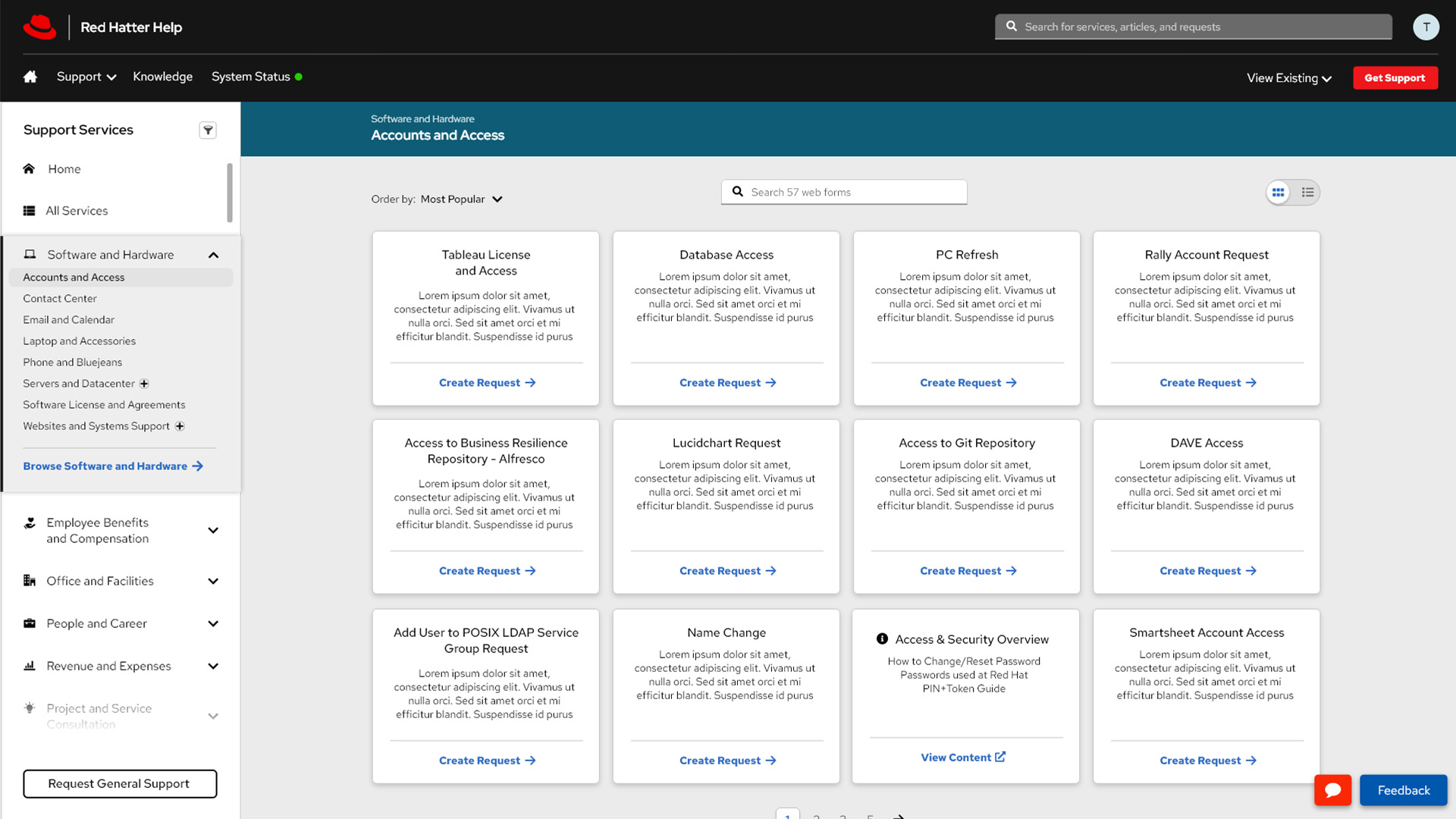This screenshot has width=1456, height=819.
Task: Open the Knowledge menu item
Action: [162, 77]
